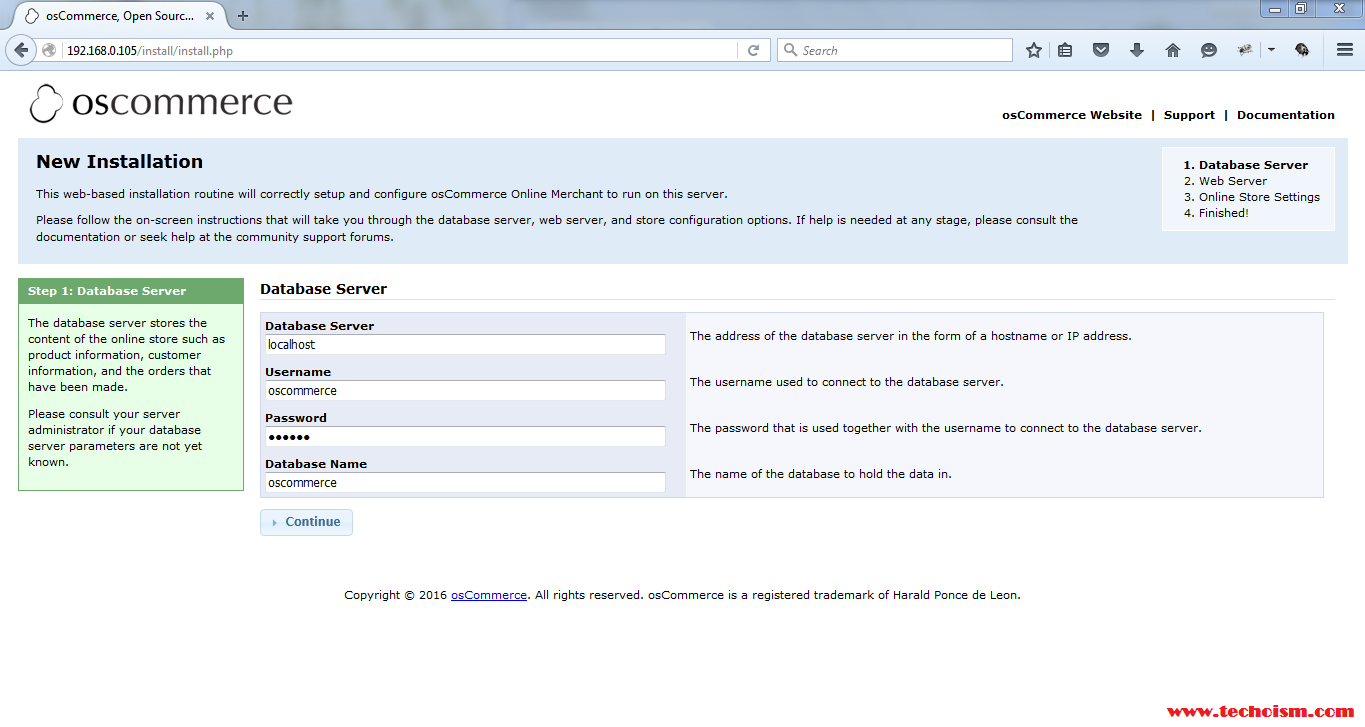
Task: Click the Username input field
Action: (x=465, y=390)
